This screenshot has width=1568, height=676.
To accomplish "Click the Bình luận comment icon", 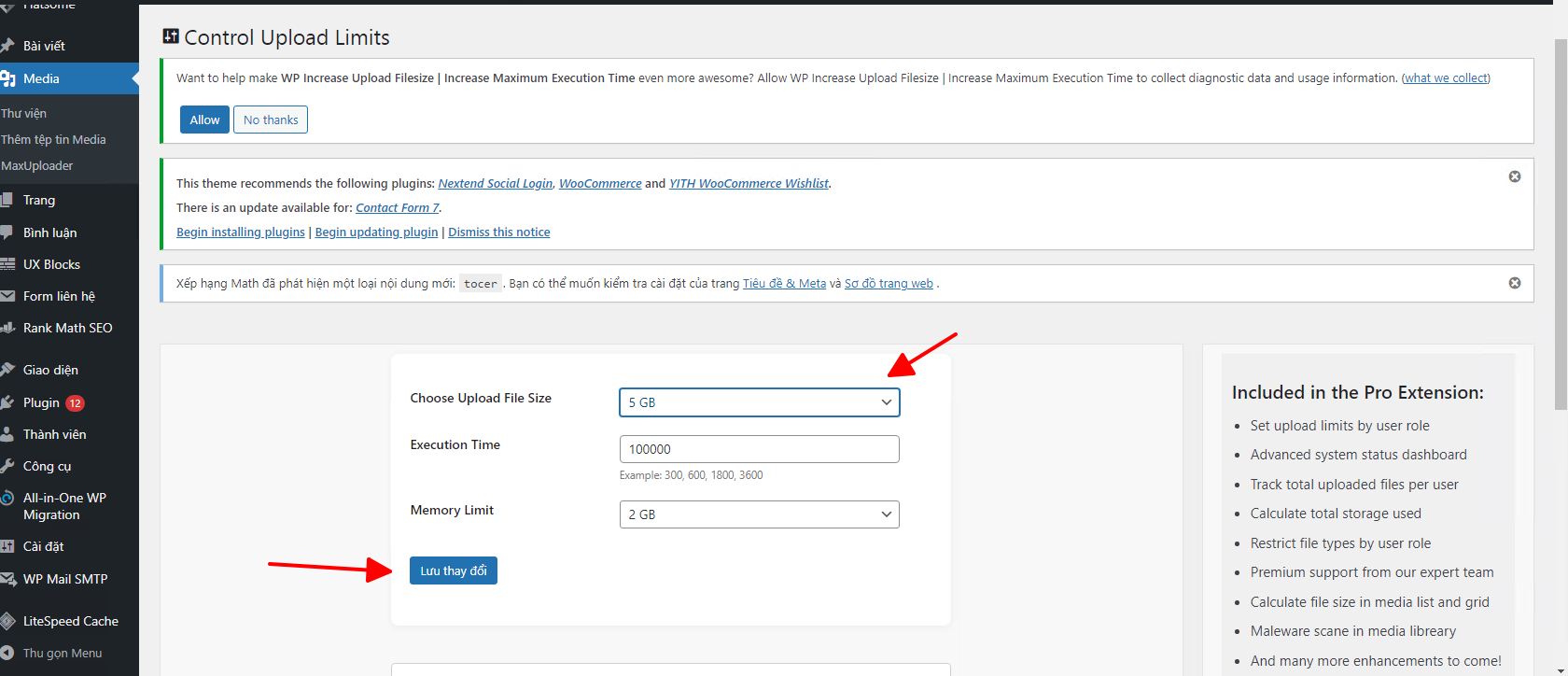I will coord(7,232).
